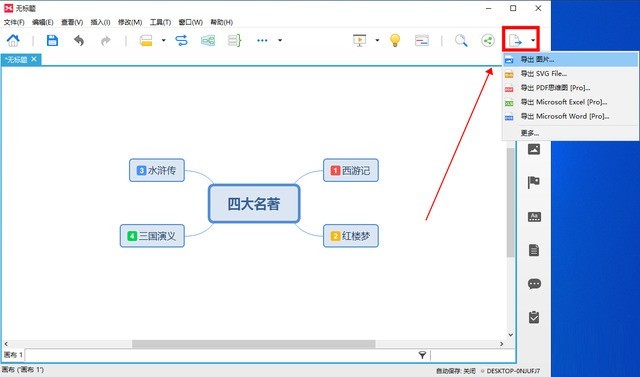The image size is (640, 377).
Task: Choose 导出 SVG File... option
Action: point(570,74)
